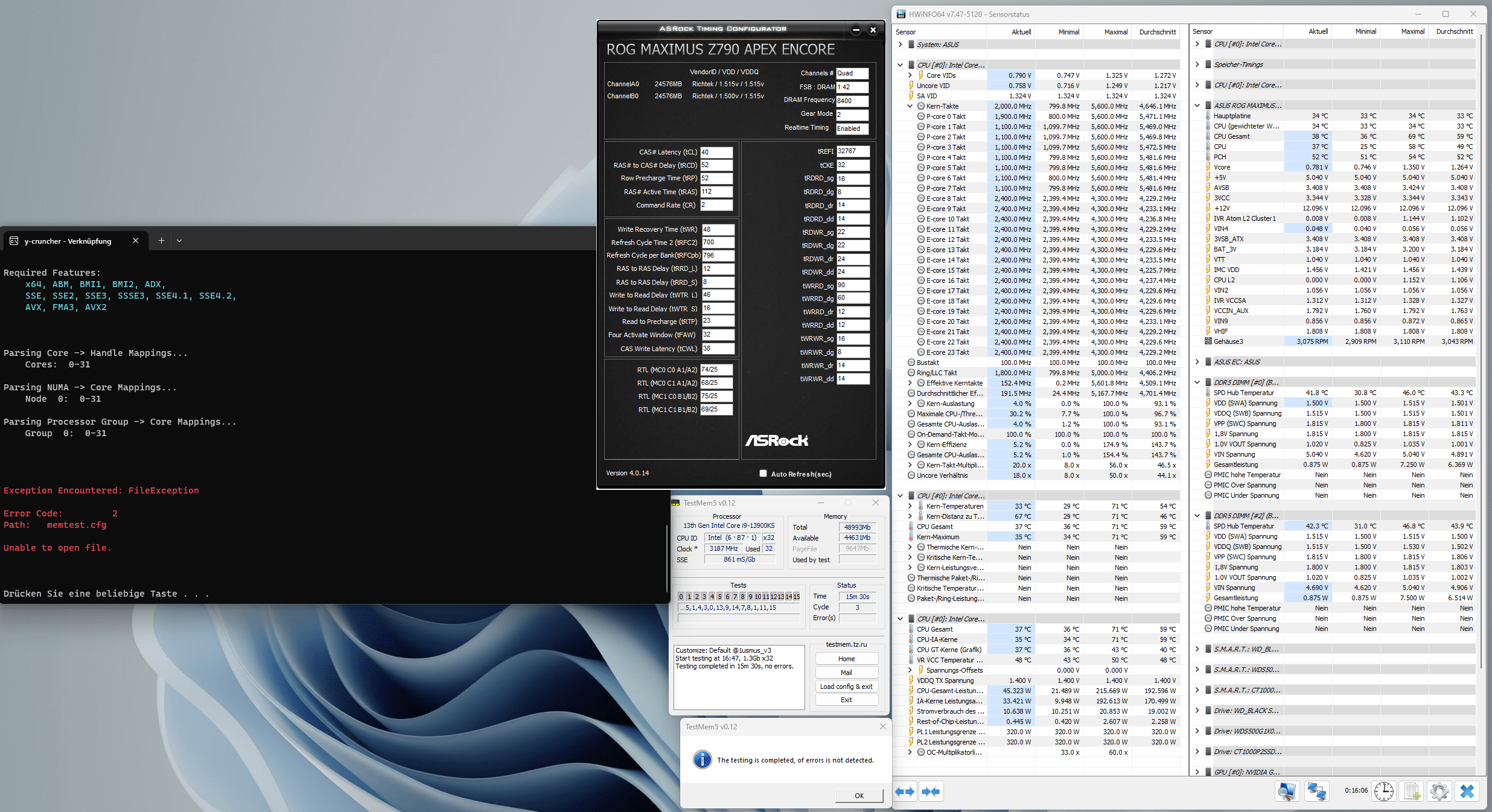Expand the S.M.A.R.T.: WD_BL group
This screenshot has width=1492, height=812.
click(1197, 649)
